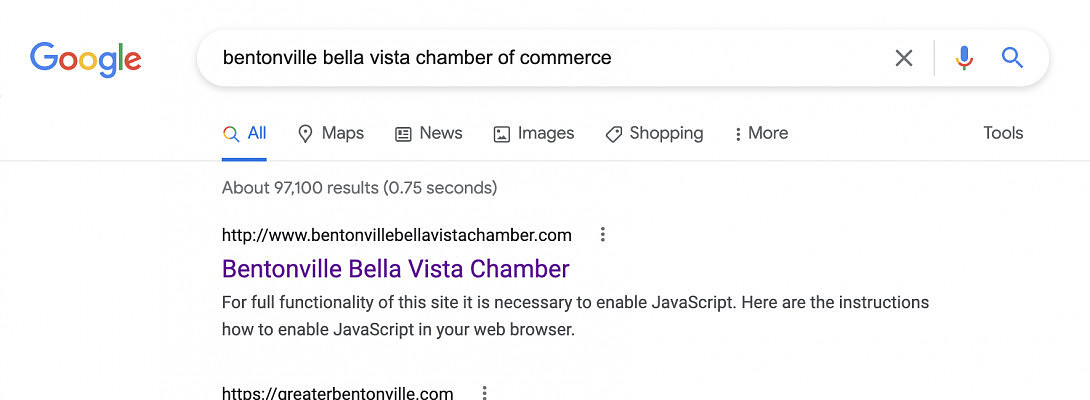Image resolution: width=1090 pixels, height=400 pixels.
Task: Click the bentonvillebellavistachamber.com URL
Action: pos(397,235)
